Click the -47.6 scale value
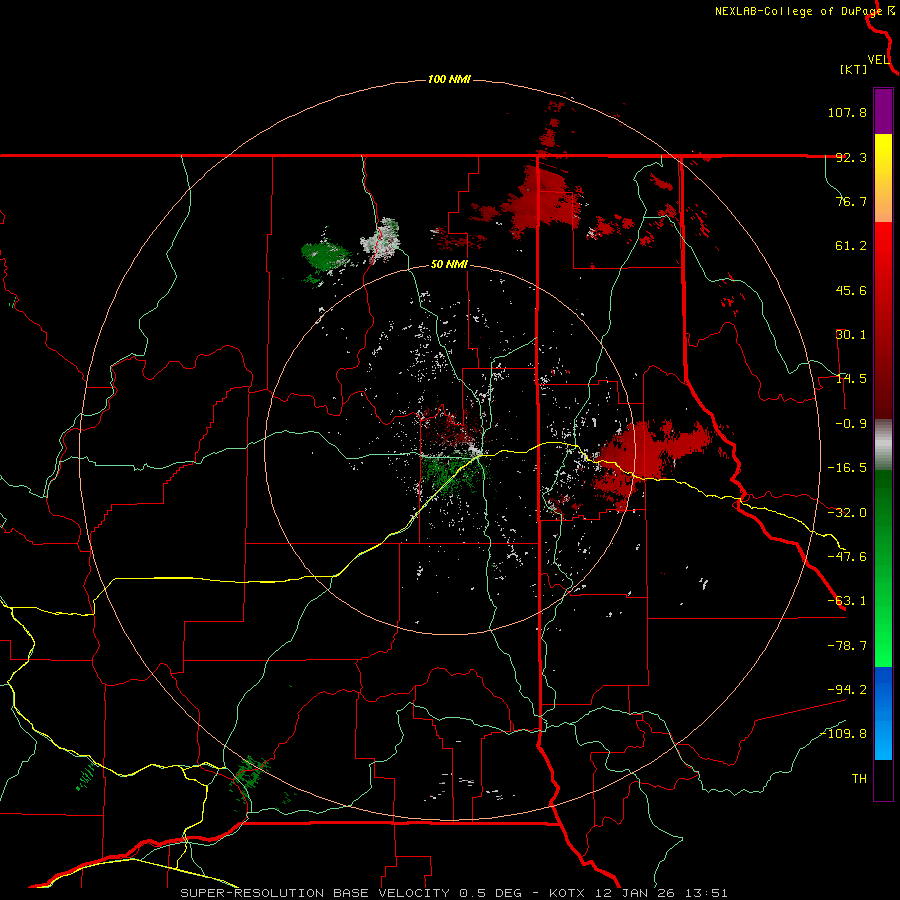This screenshot has width=900, height=900. point(847,557)
